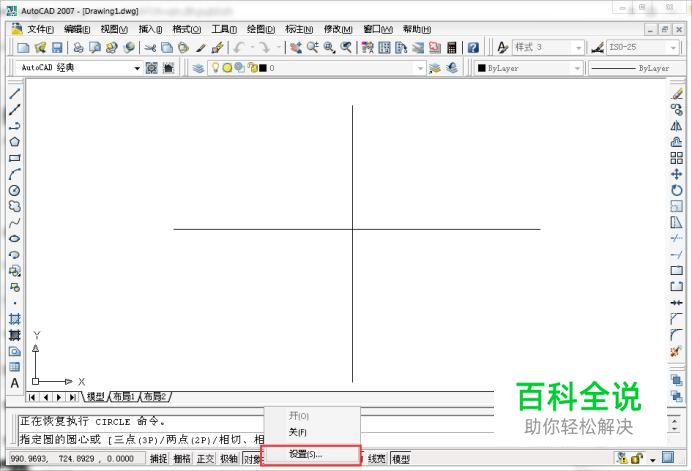
Task: Open the QuickCalc calculator icon
Action: (451, 47)
